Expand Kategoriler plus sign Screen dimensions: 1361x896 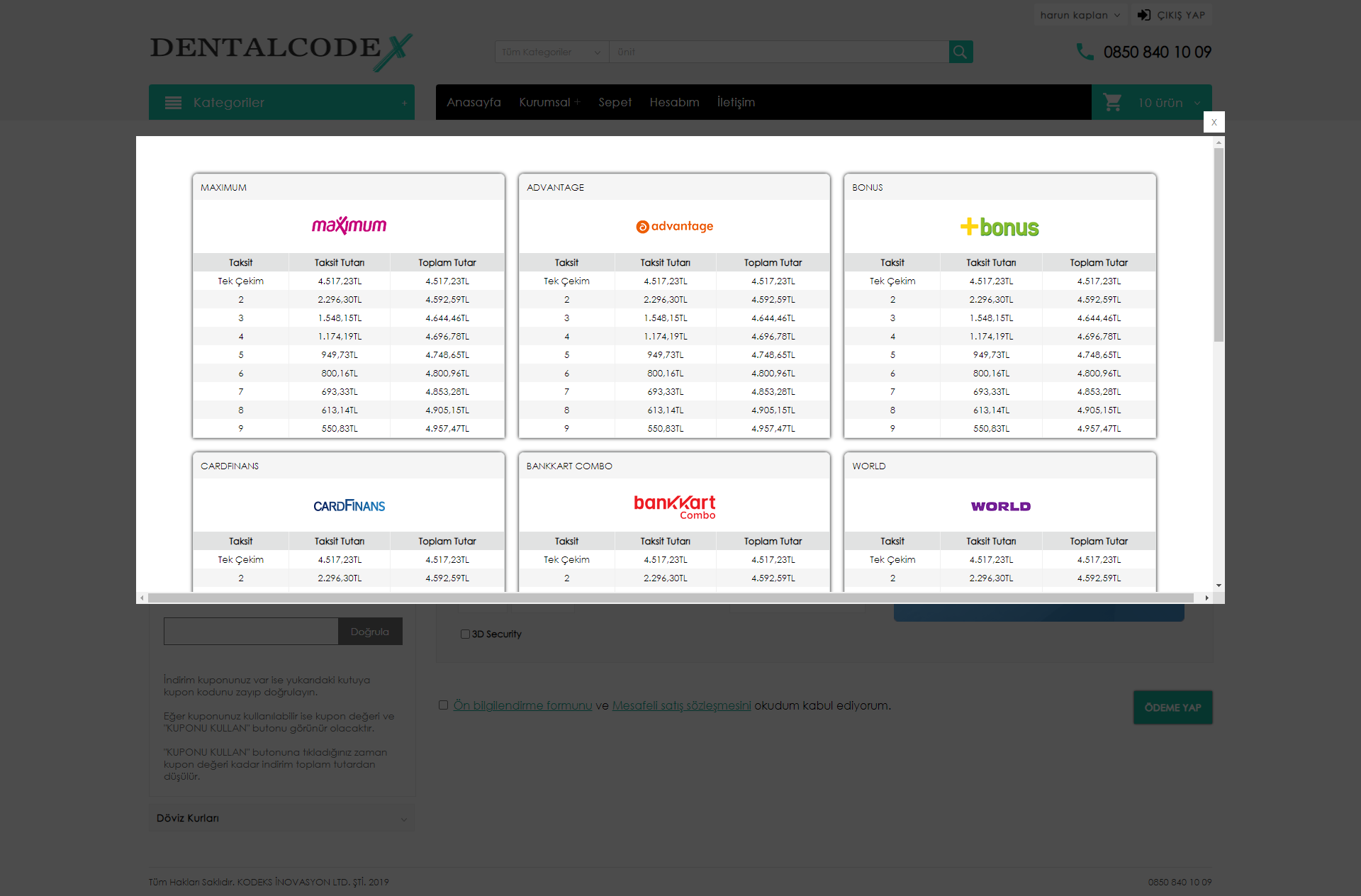point(404,103)
